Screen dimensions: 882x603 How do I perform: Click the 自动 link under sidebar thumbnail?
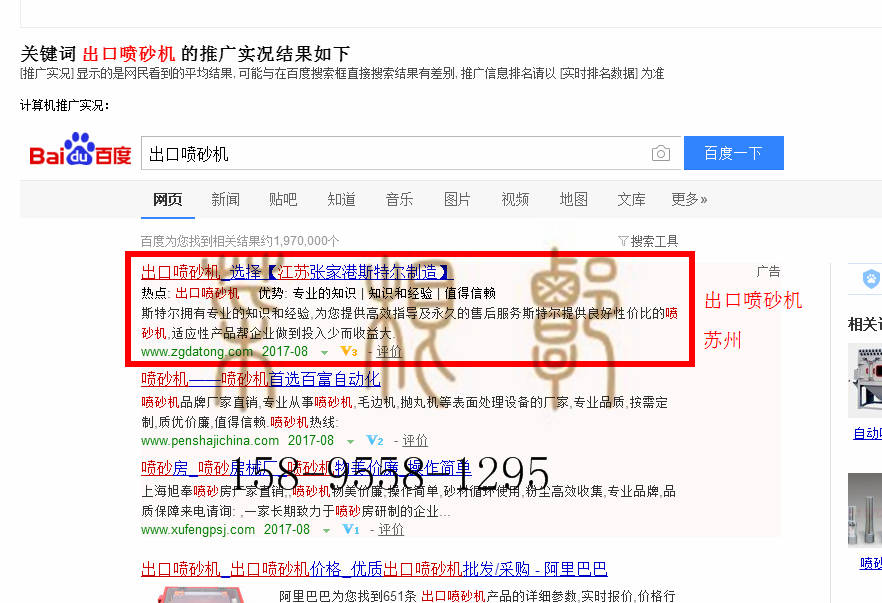pyautogui.click(x=867, y=433)
